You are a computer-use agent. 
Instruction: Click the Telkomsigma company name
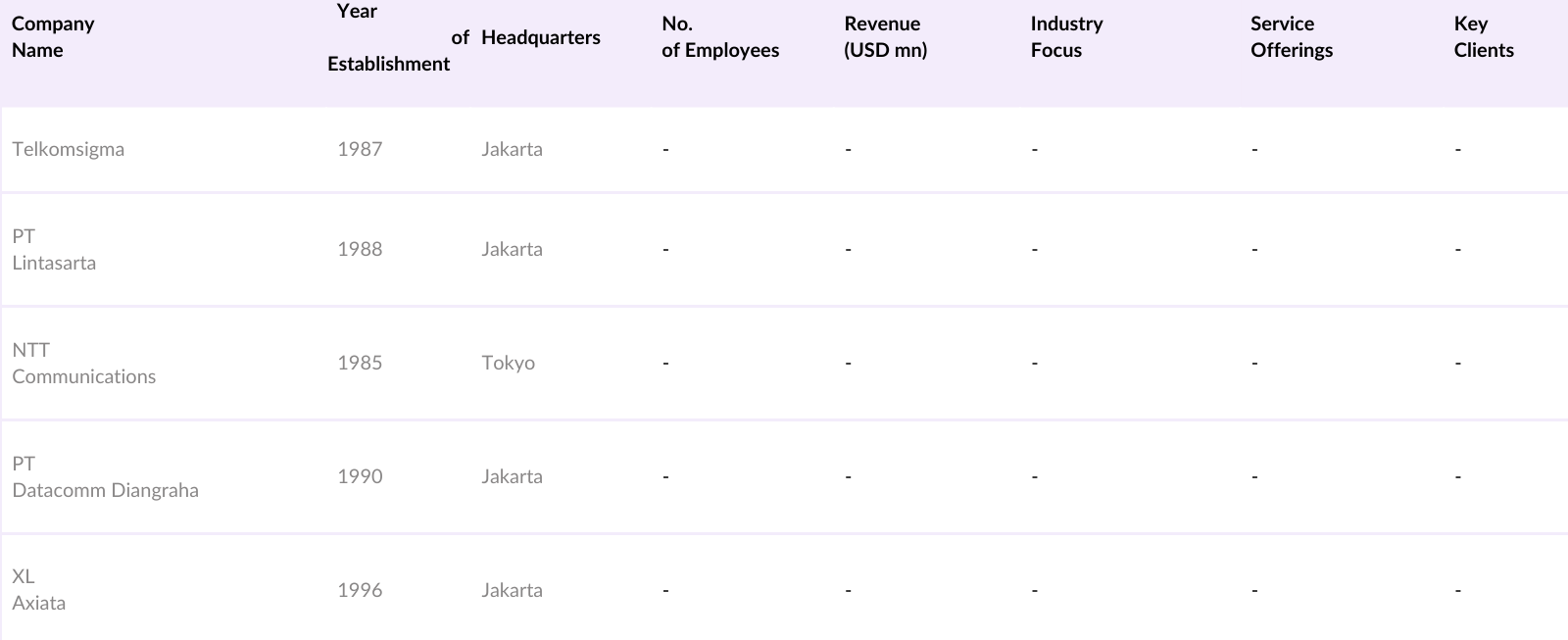click(x=69, y=149)
